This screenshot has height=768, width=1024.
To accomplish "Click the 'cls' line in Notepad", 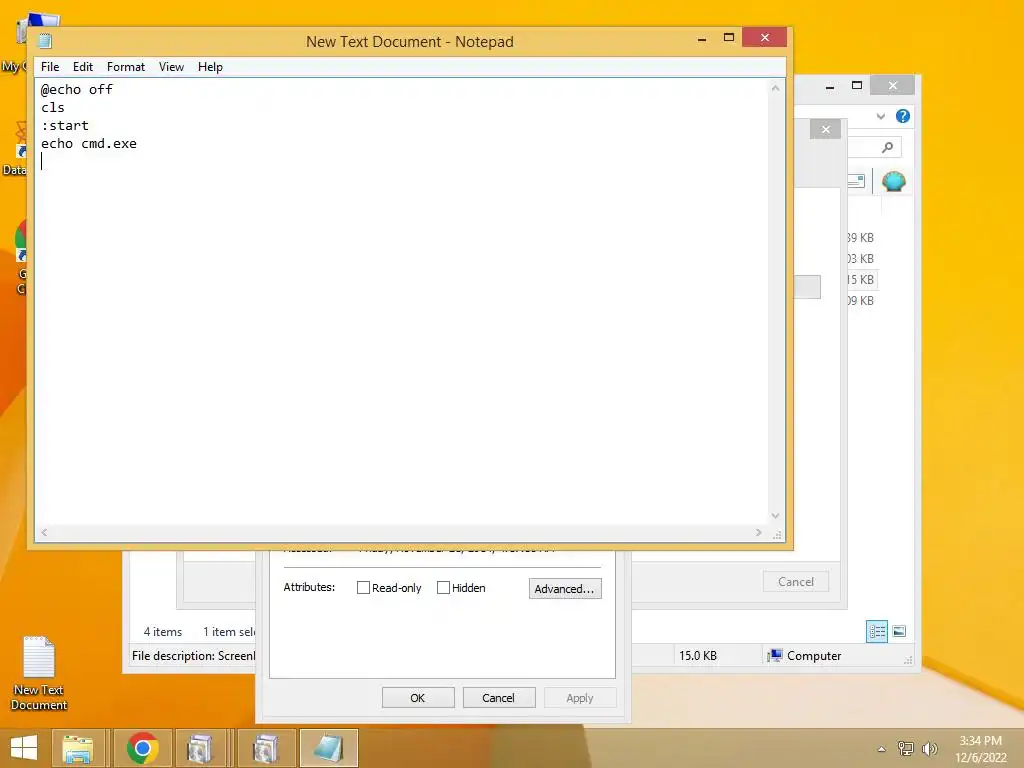I will 53,108.
